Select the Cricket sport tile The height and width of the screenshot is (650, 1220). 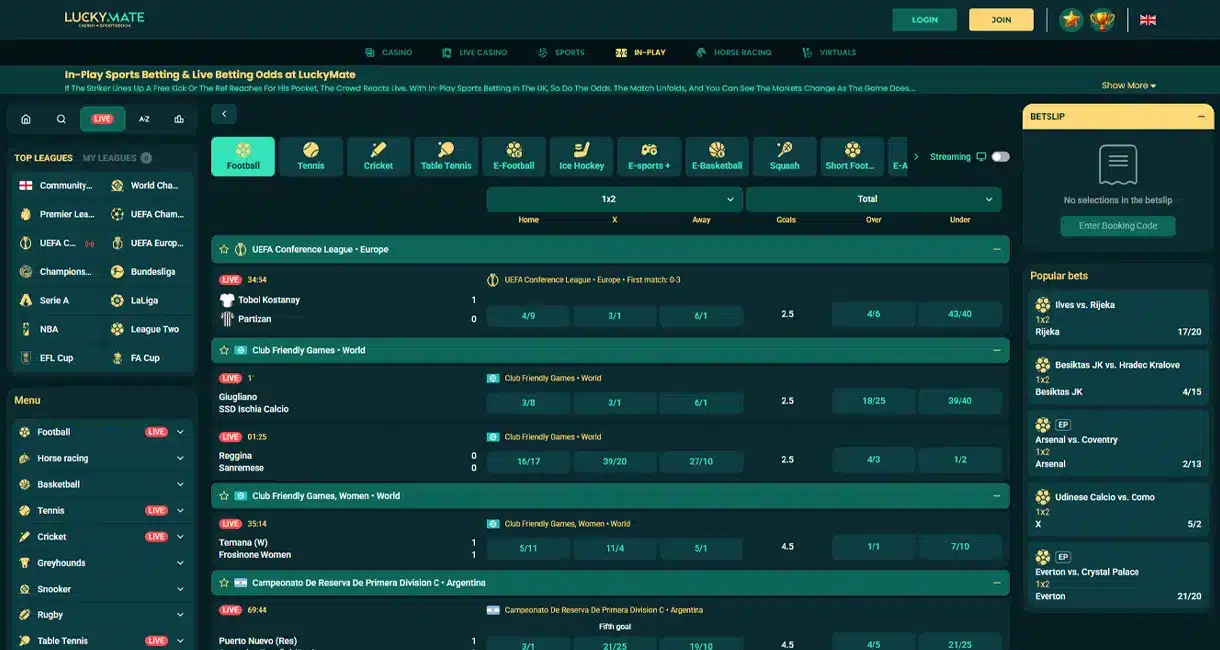pos(379,156)
